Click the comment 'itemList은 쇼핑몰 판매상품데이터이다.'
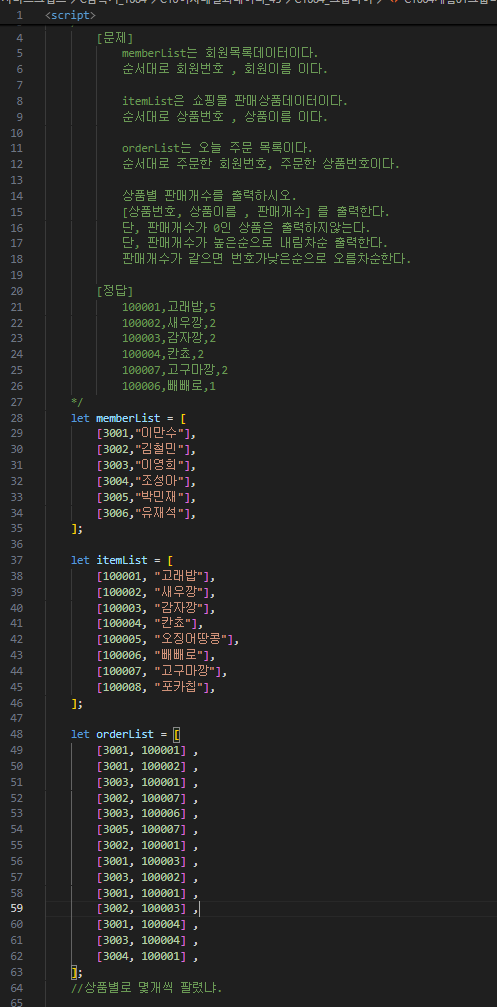Image resolution: width=497 pixels, height=1007 pixels. click(235, 101)
